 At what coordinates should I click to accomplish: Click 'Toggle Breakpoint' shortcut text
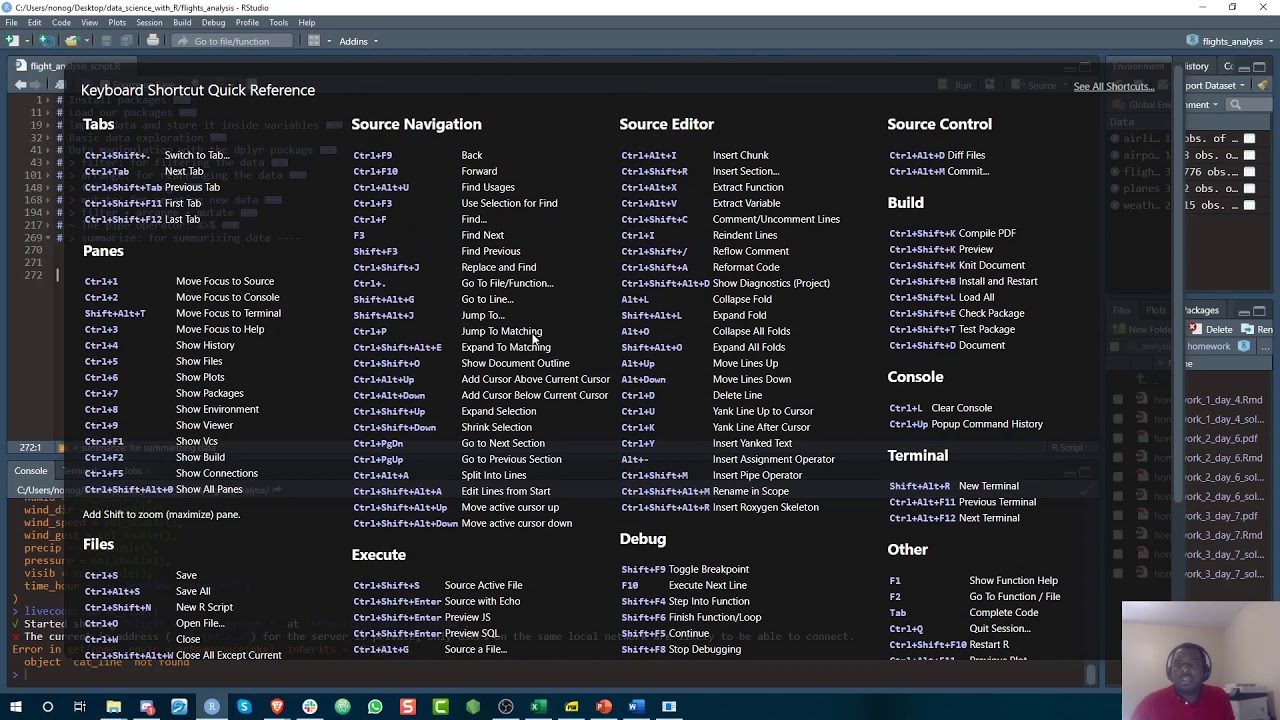tap(709, 569)
